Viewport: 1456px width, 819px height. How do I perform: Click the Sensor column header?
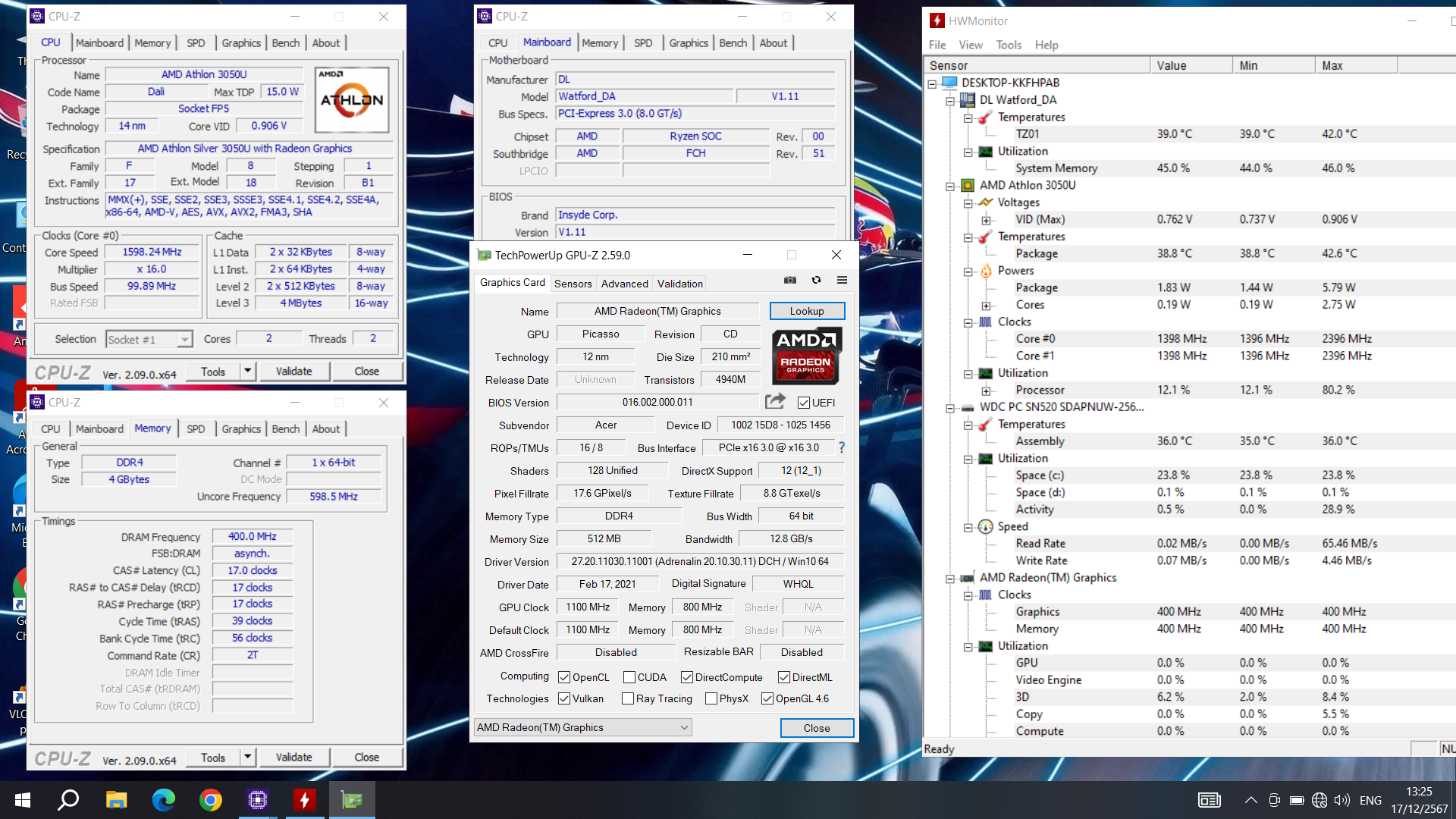(1037, 65)
